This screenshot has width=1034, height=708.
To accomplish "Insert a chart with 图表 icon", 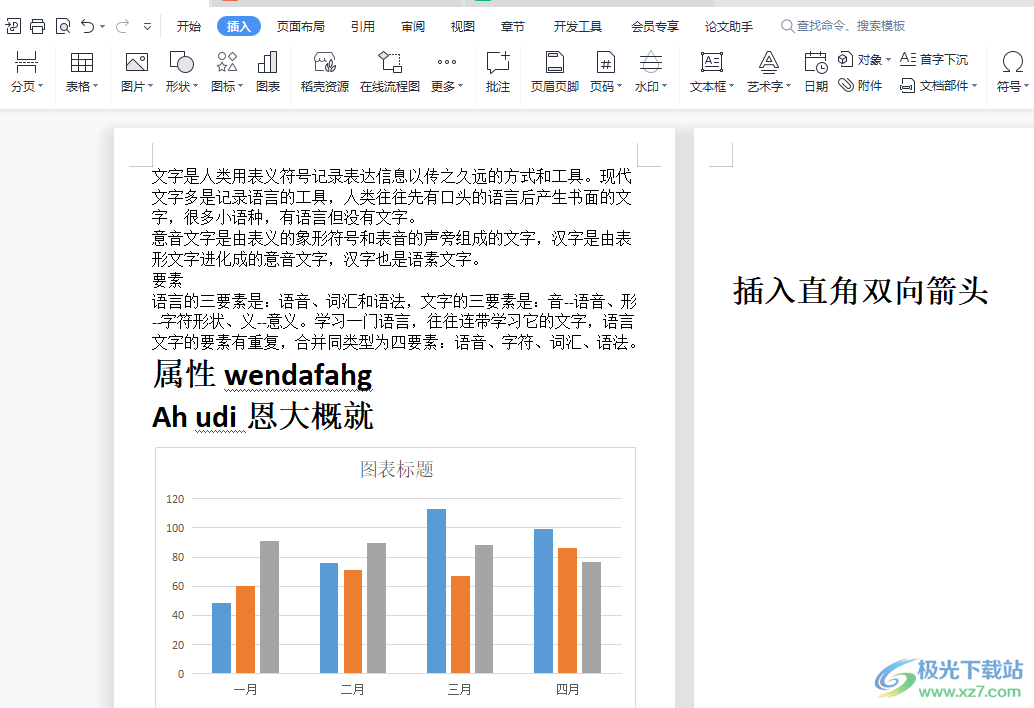I will point(268,63).
